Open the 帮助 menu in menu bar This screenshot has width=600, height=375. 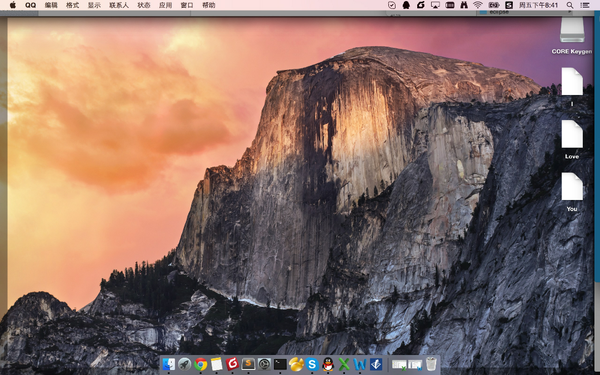(x=209, y=5)
